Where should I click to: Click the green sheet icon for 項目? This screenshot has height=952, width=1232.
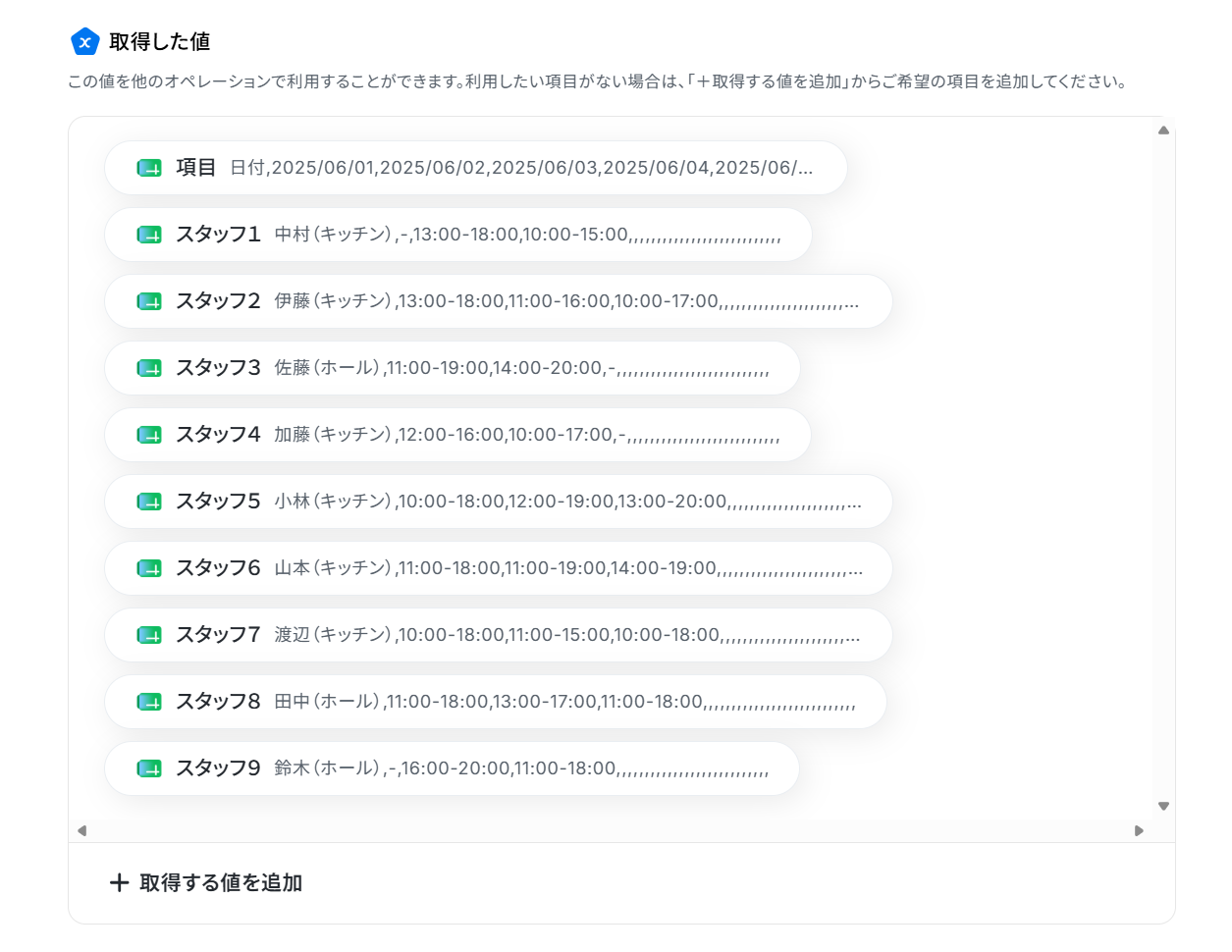click(149, 168)
